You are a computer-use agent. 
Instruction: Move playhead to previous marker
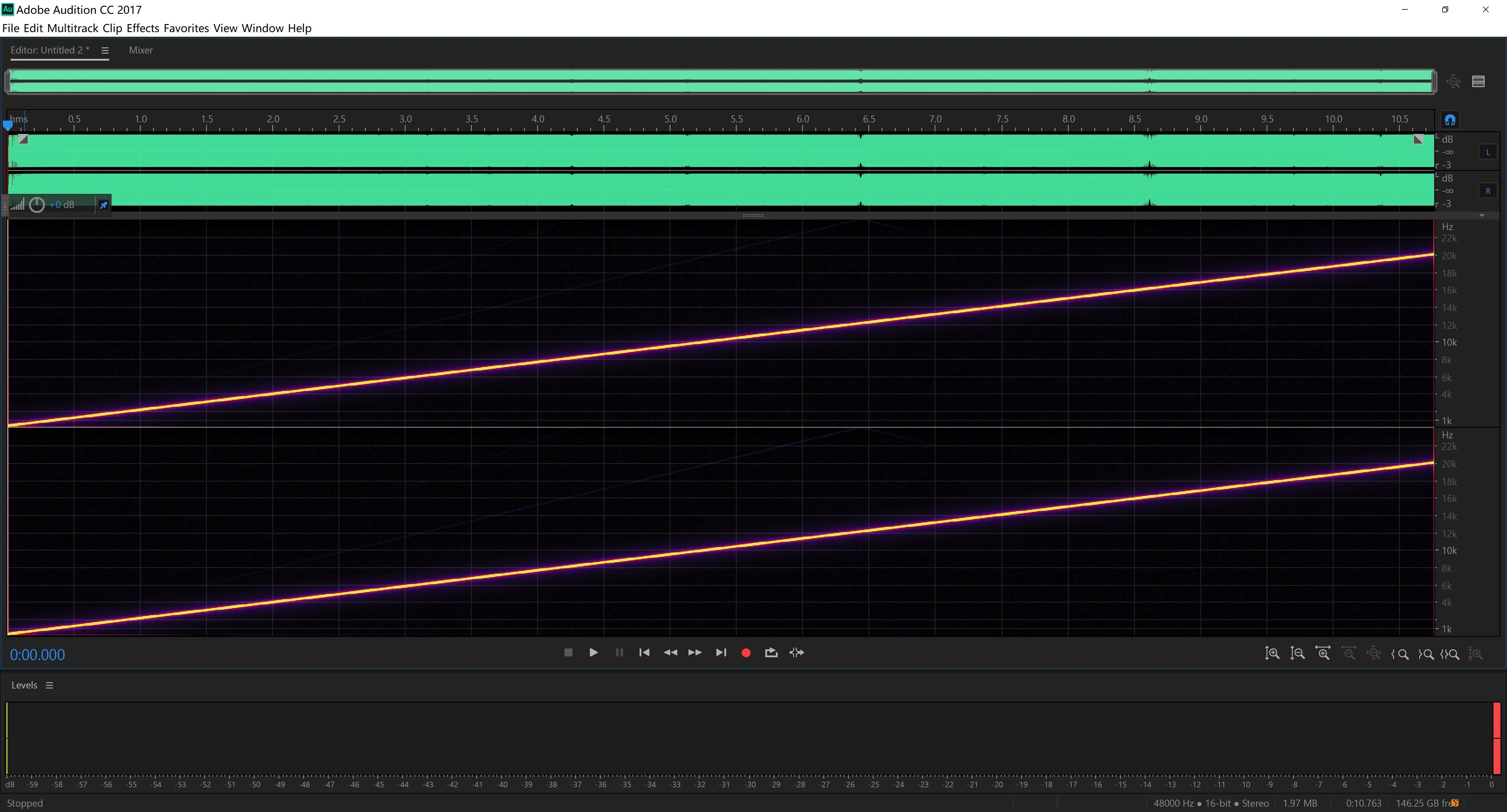pyautogui.click(x=644, y=653)
